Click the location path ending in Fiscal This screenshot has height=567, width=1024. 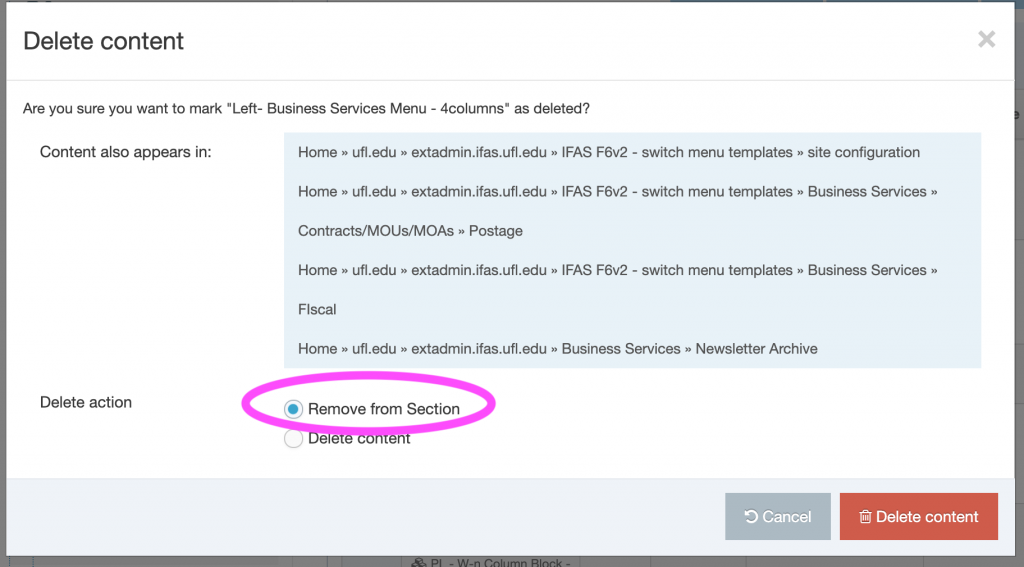(317, 309)
